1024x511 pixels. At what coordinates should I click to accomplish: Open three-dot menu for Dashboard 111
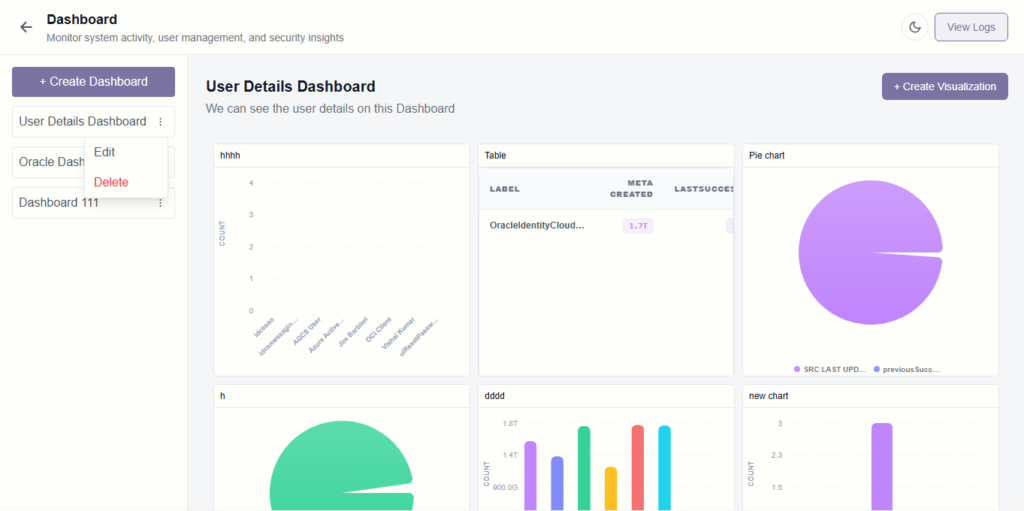(x=160, y=203)
